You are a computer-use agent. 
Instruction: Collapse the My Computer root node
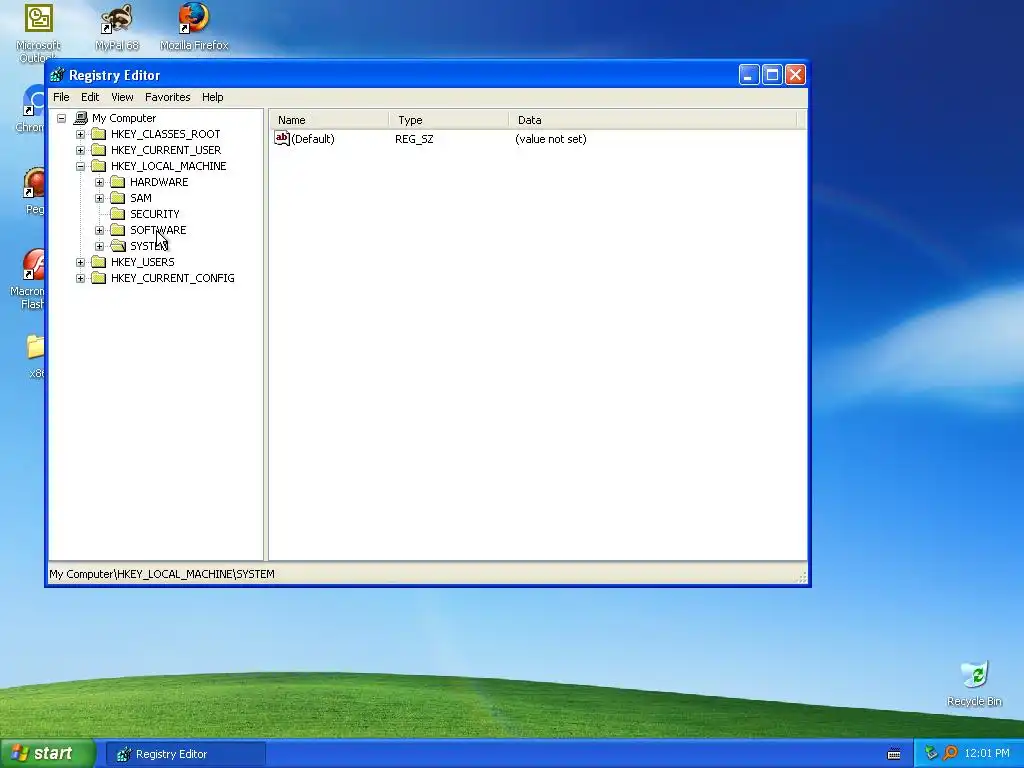pyautogui.click(x=61, y=118)
